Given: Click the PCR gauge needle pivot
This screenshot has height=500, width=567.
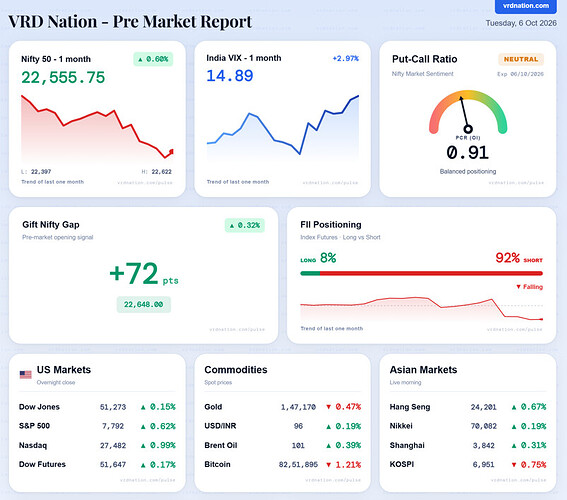Looking at the screenshot, I should coord(468,129).
